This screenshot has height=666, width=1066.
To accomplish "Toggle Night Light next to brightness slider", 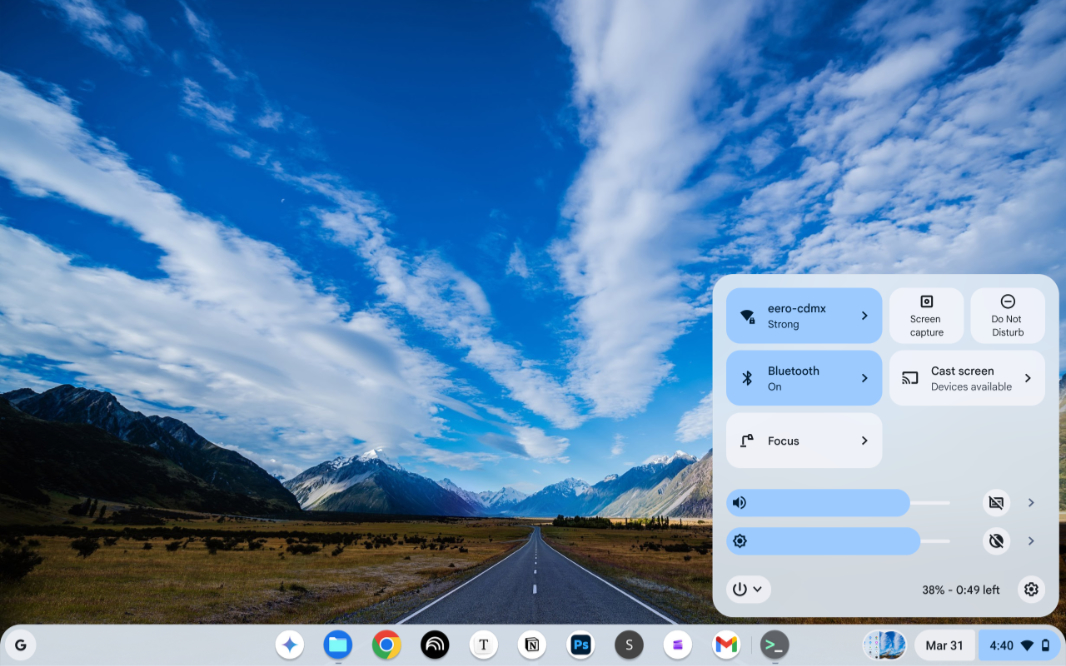I will click(996, 541).
